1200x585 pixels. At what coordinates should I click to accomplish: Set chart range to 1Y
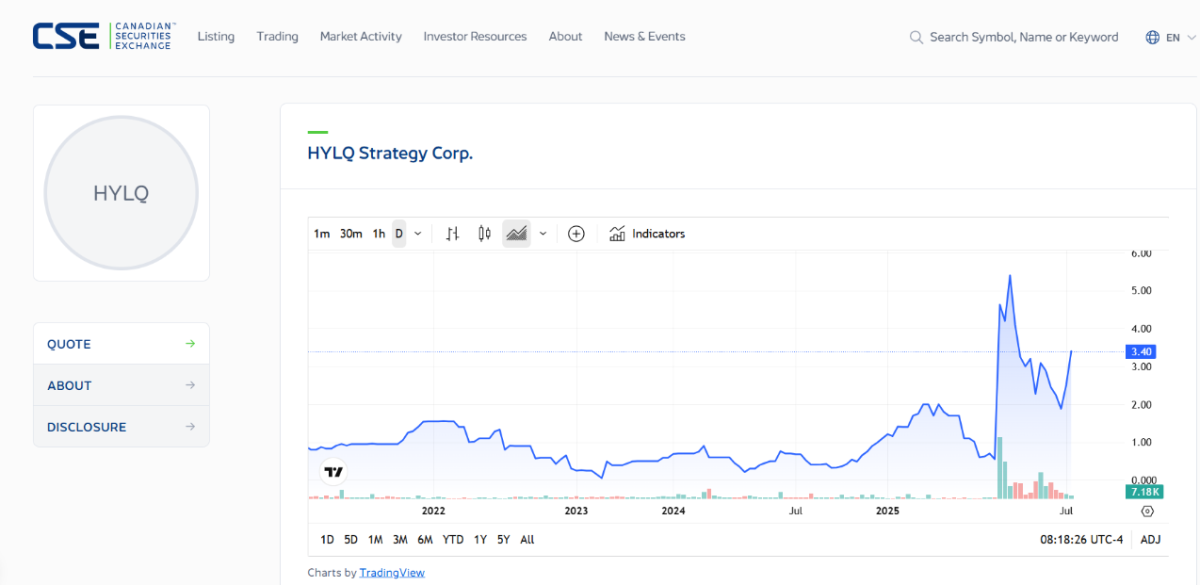pos(480,540)
